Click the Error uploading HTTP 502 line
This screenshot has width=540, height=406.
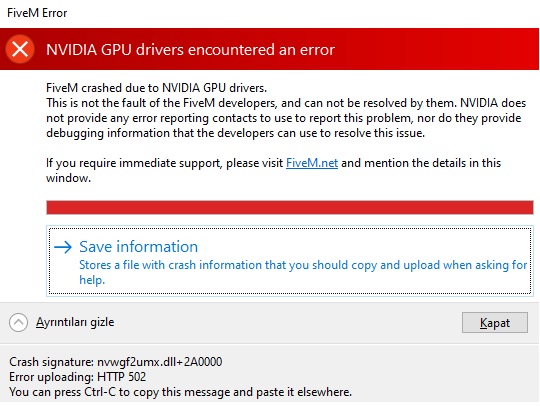click(x=77, y=377)
